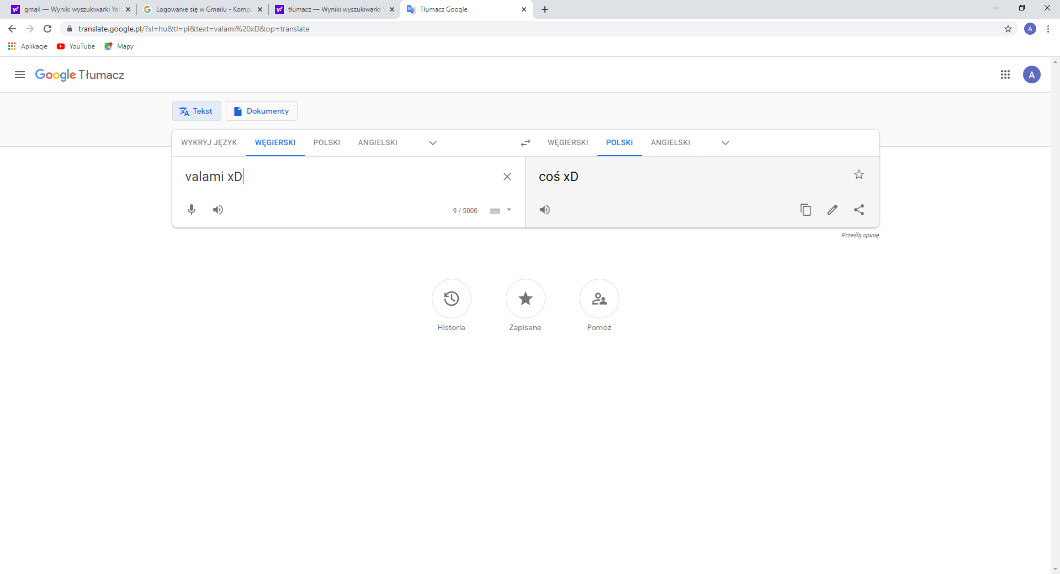Expand the target language list

click(x=725, y=143)
